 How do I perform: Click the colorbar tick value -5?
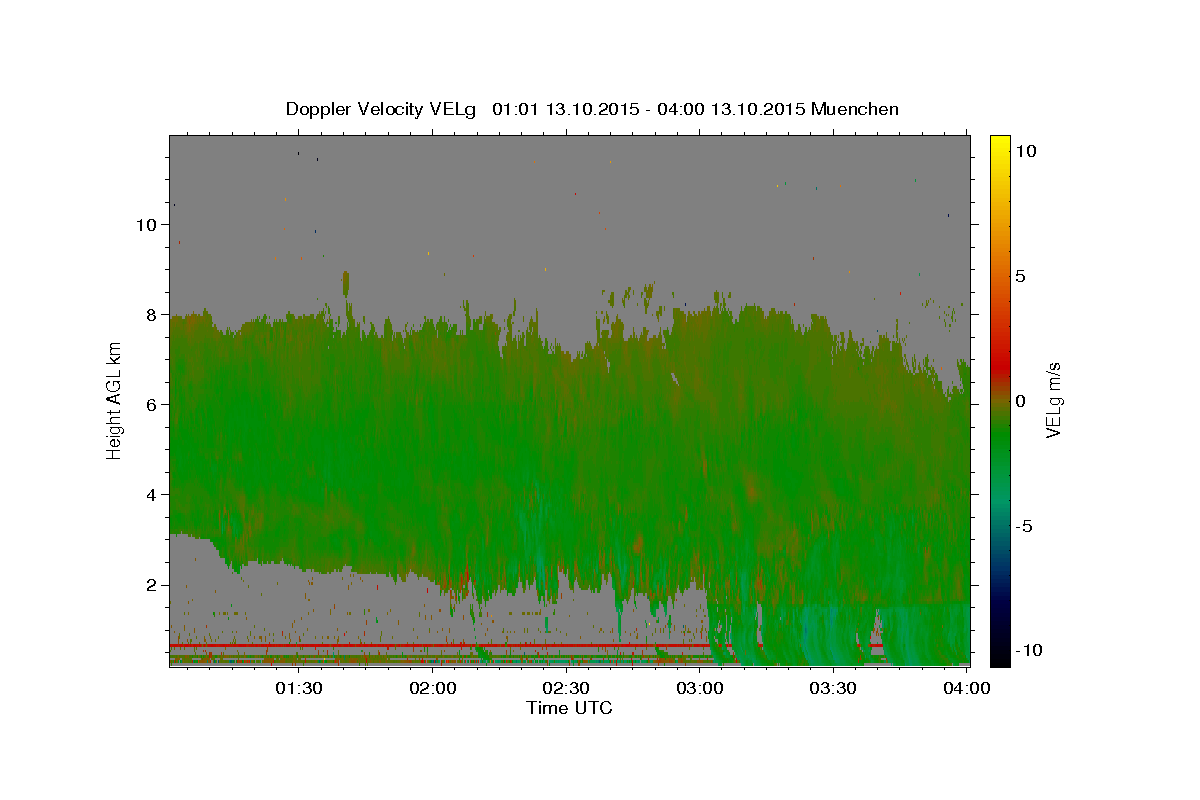pos(1023,526)
